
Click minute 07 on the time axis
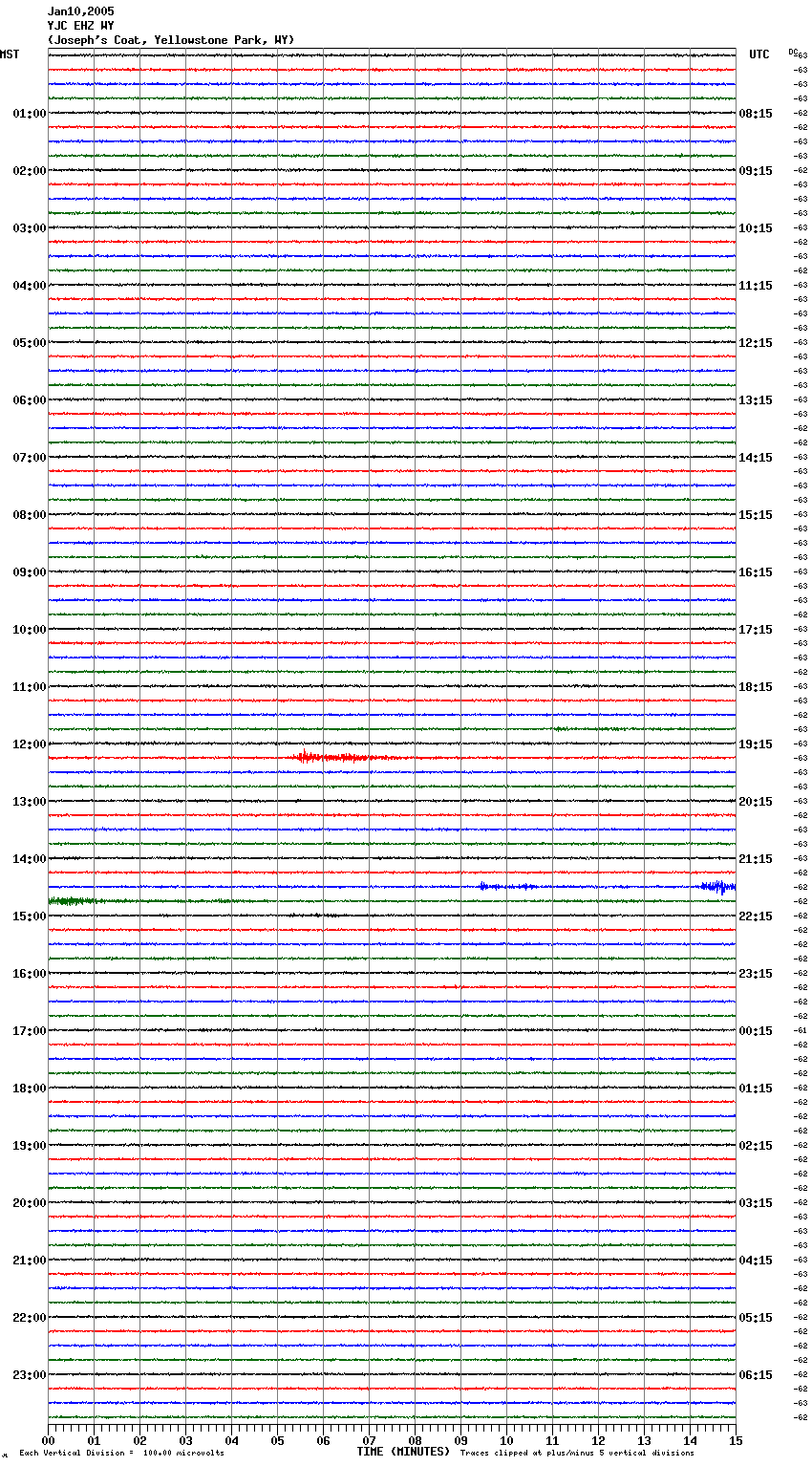tap(369, 1440)
